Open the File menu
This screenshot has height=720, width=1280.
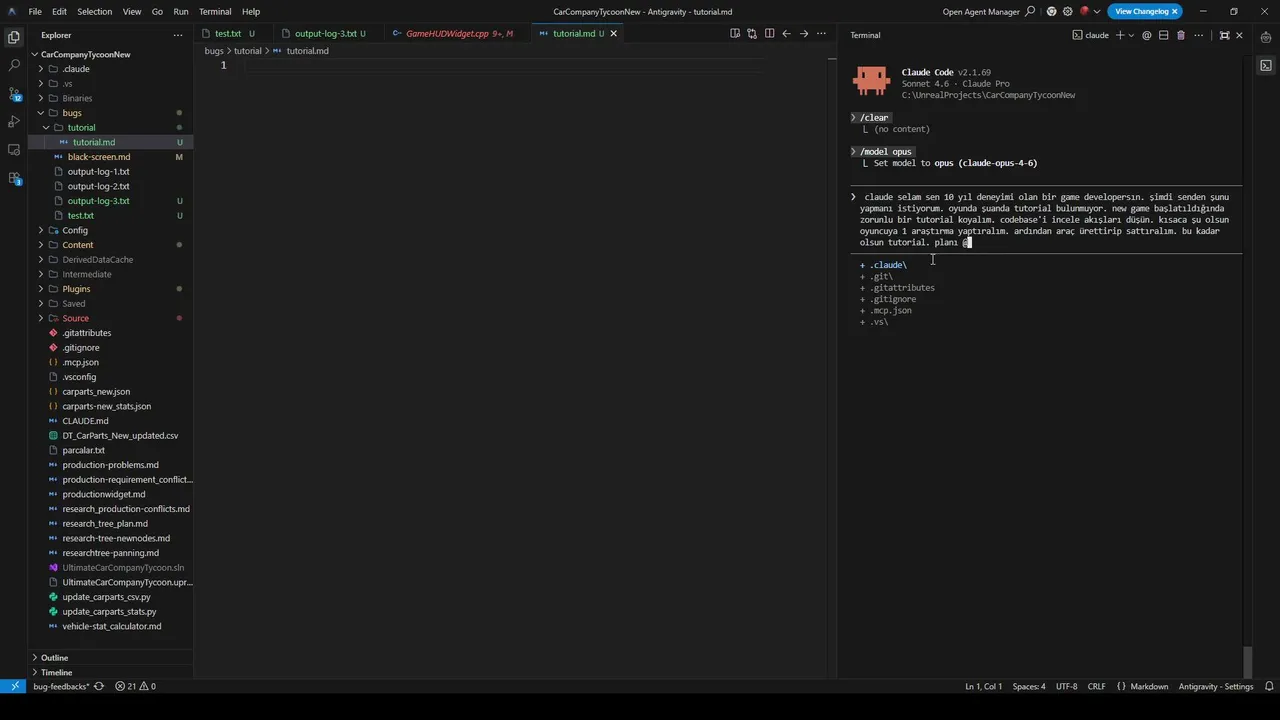pyautogui.click(x=35, y=11)
